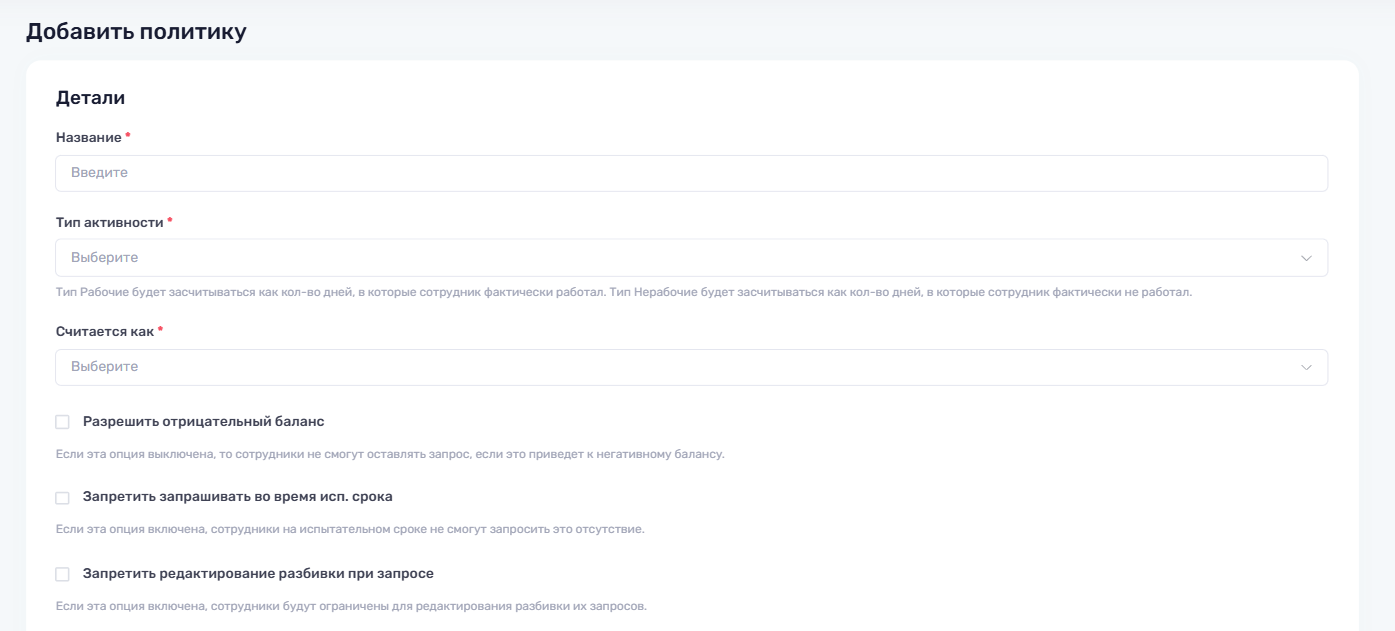This screenshot has width=1395, height=631.
Task: Click the Запретить запрашивать во время исп. срока label
Action: pyautogui.click(x=237, y=497)
